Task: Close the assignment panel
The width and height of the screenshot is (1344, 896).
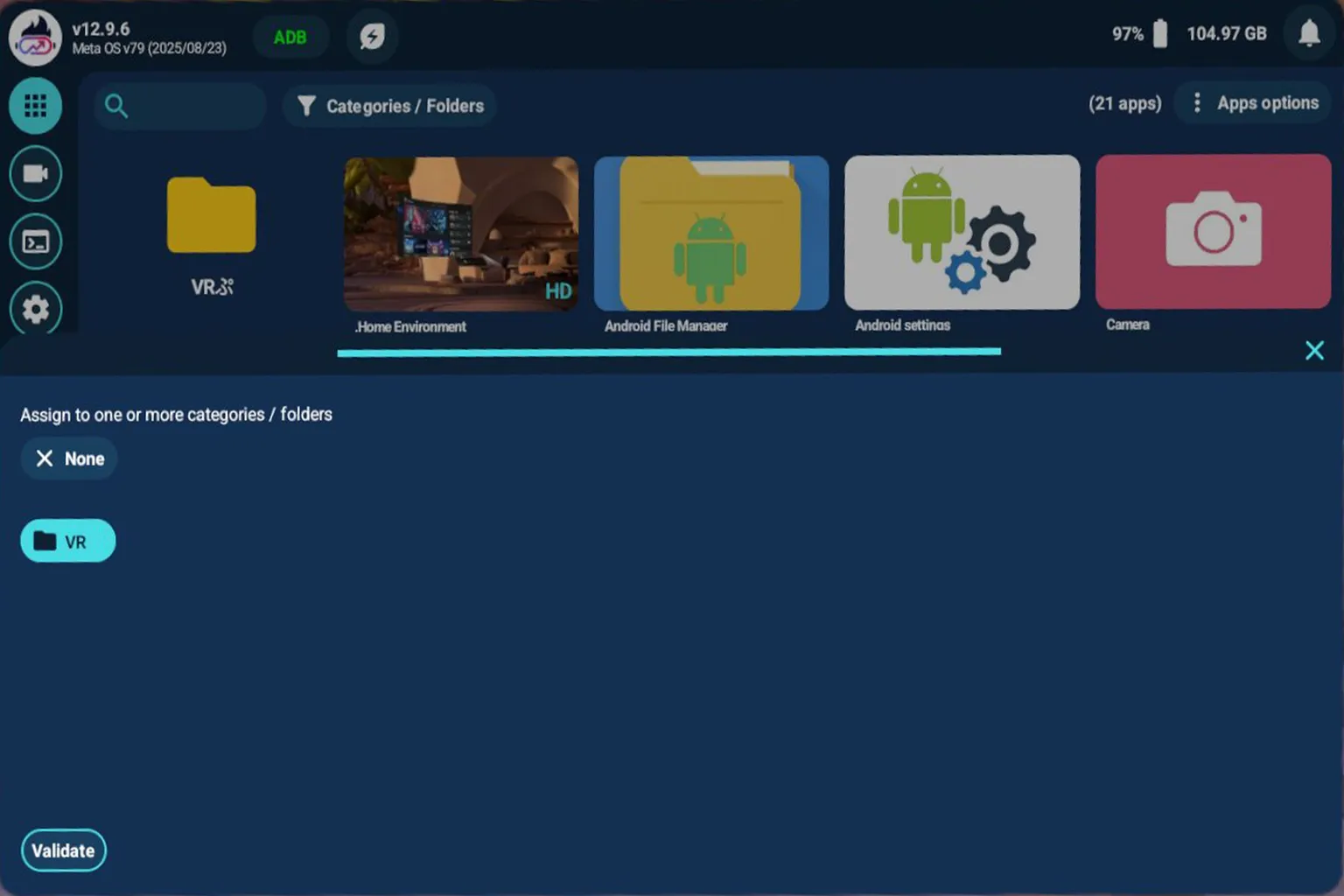Action: pos(1314,350)
